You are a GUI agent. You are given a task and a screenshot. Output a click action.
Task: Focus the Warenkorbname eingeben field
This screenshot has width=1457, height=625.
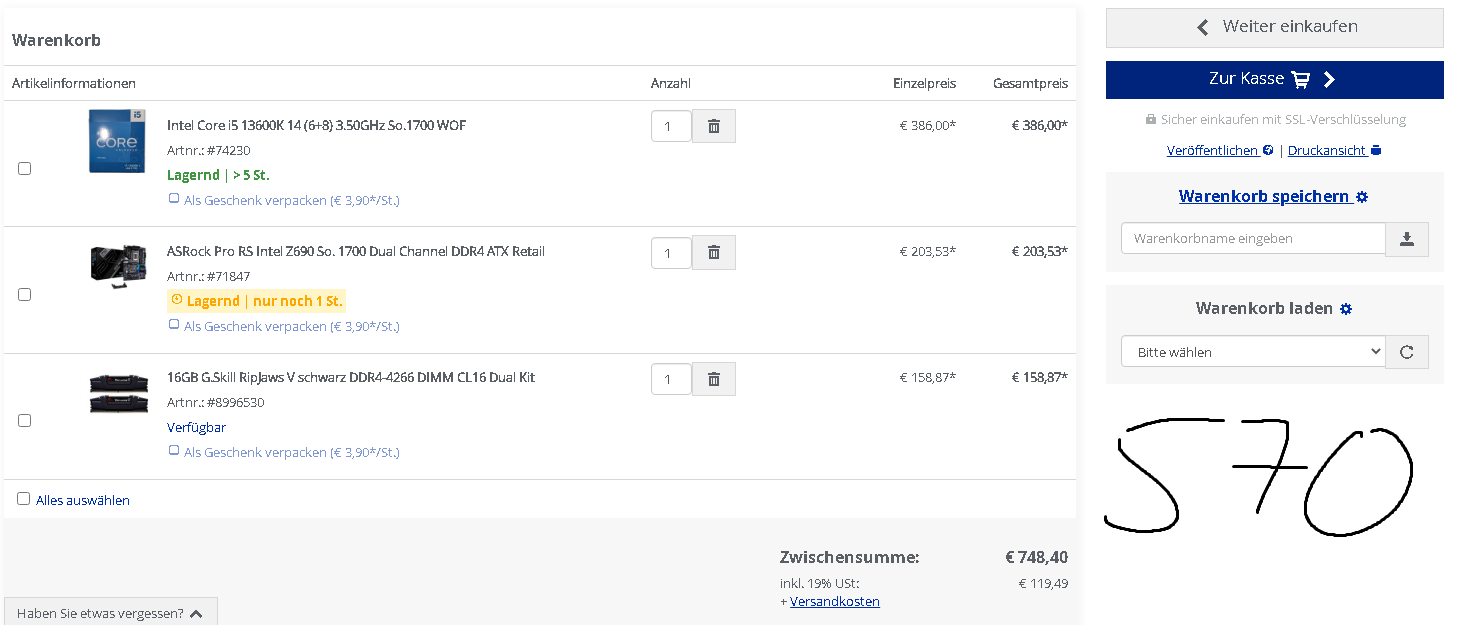tap(1253, 239)
